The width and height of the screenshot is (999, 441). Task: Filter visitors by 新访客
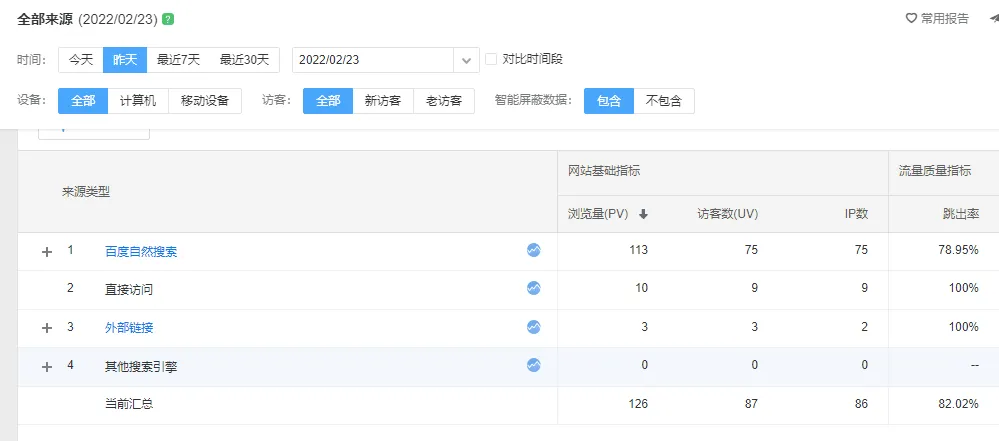pos(383,101)
